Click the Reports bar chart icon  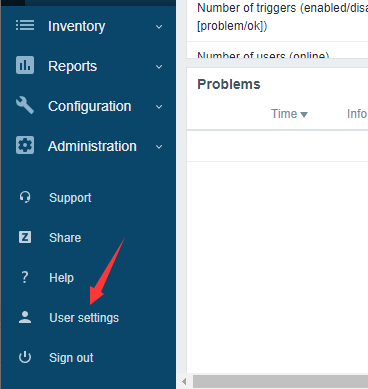(x=25, y=65)
